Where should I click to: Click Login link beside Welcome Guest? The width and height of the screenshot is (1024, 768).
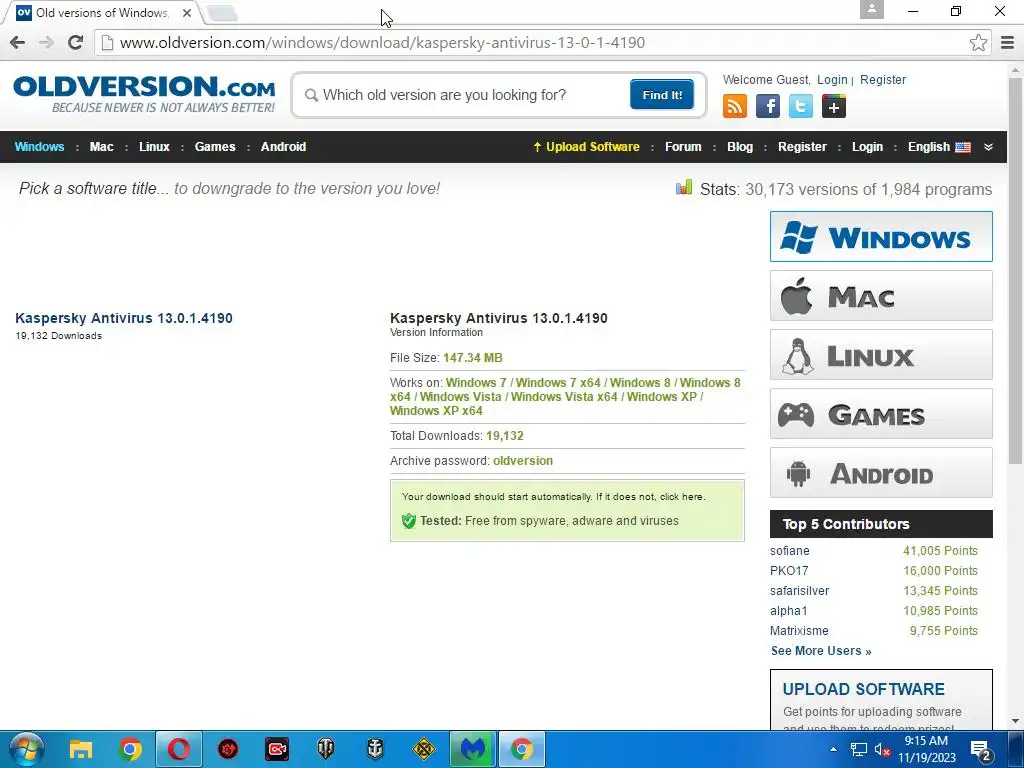832,80
